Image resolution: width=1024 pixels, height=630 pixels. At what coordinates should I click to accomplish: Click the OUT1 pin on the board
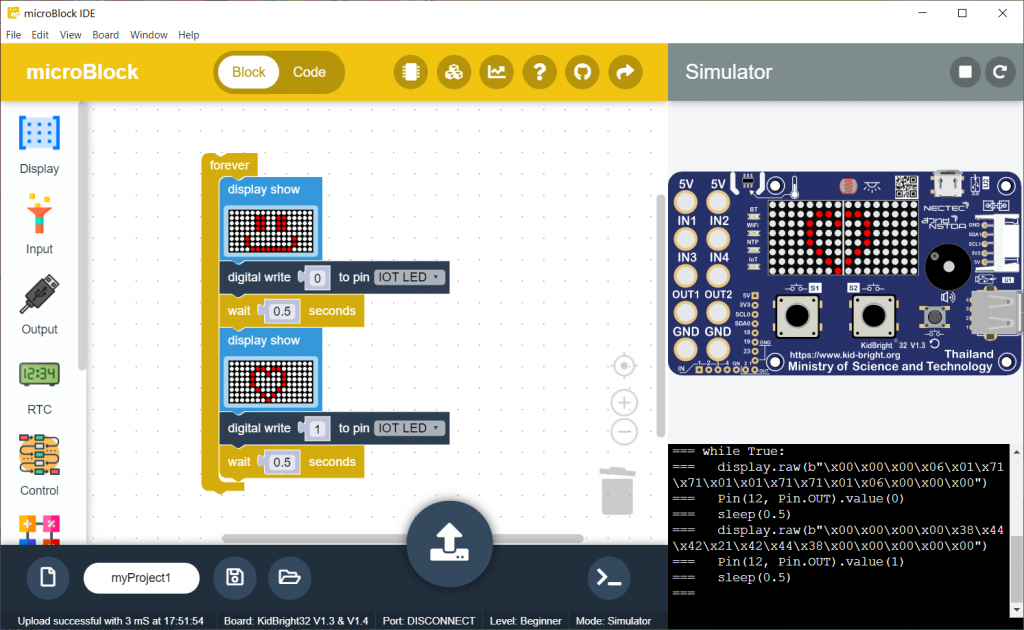(x=686, y=312)
